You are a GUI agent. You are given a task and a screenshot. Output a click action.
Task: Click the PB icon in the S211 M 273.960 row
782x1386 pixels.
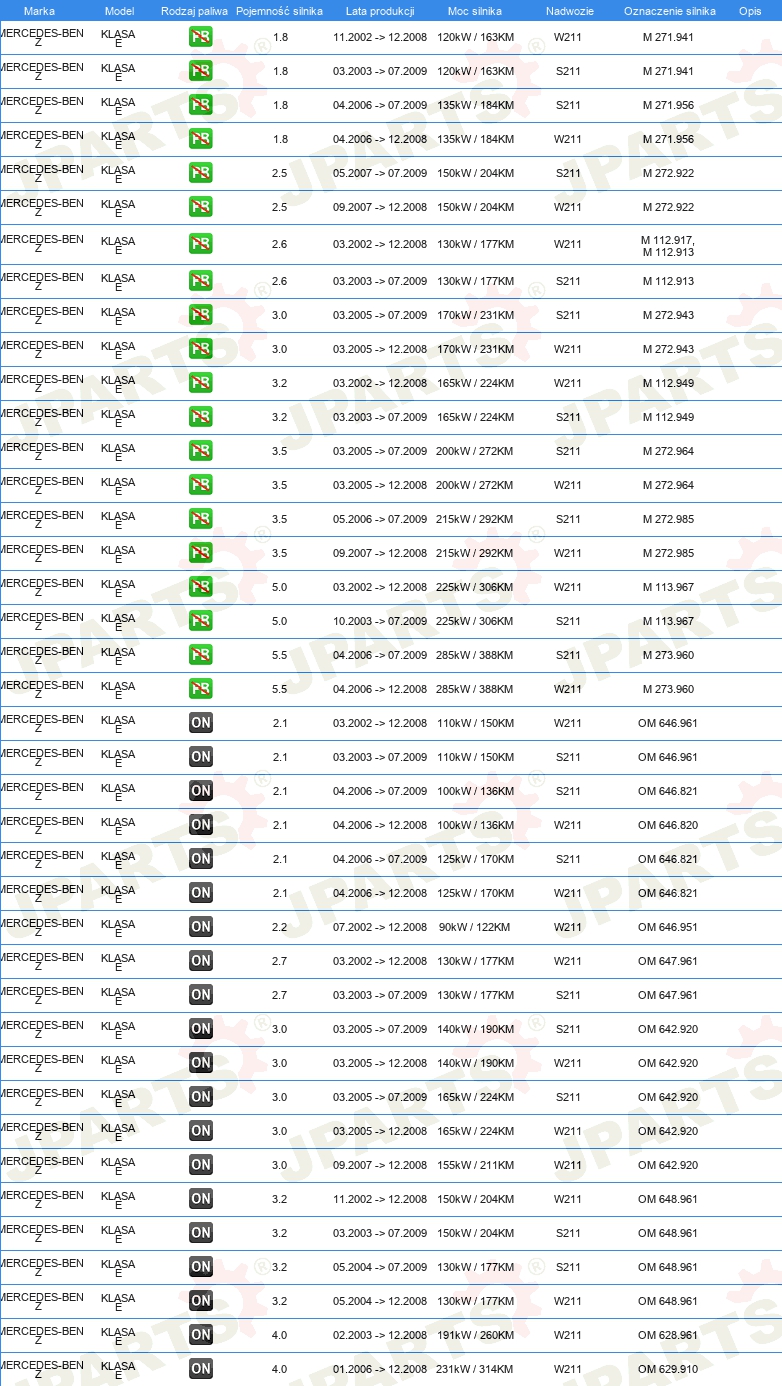click(x=201, y=656)
